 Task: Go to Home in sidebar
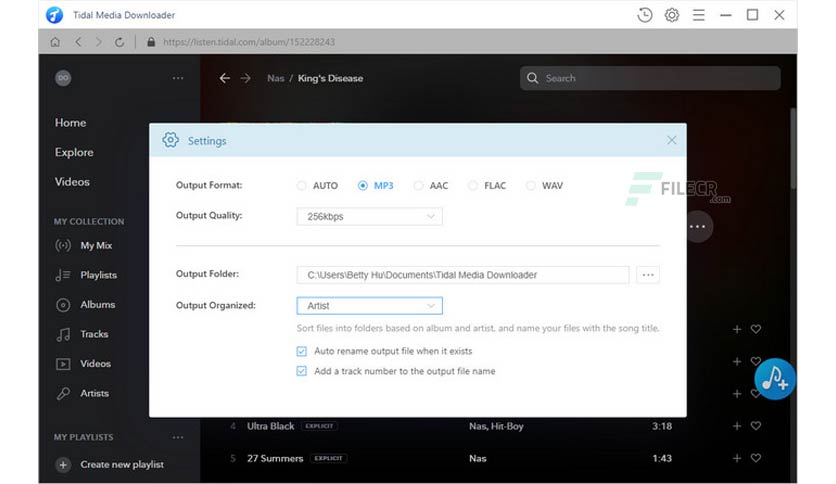click(70, 123)
